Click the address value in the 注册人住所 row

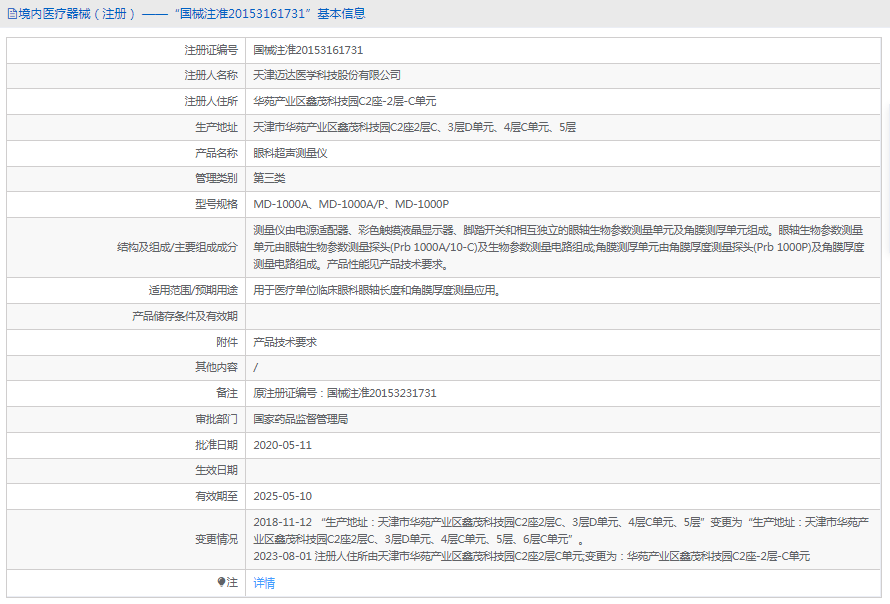[x=345, y=101]
